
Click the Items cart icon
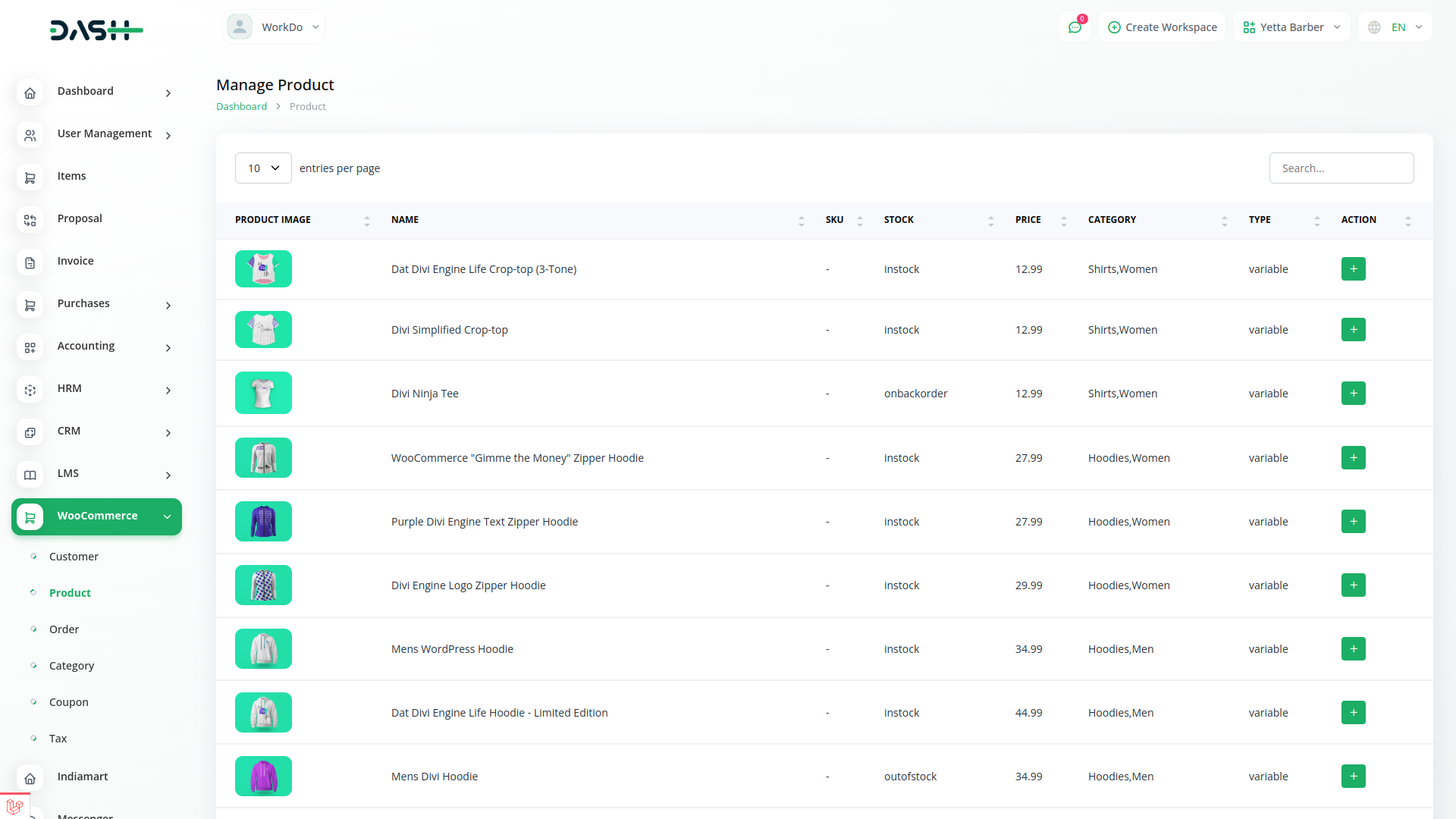30,177
